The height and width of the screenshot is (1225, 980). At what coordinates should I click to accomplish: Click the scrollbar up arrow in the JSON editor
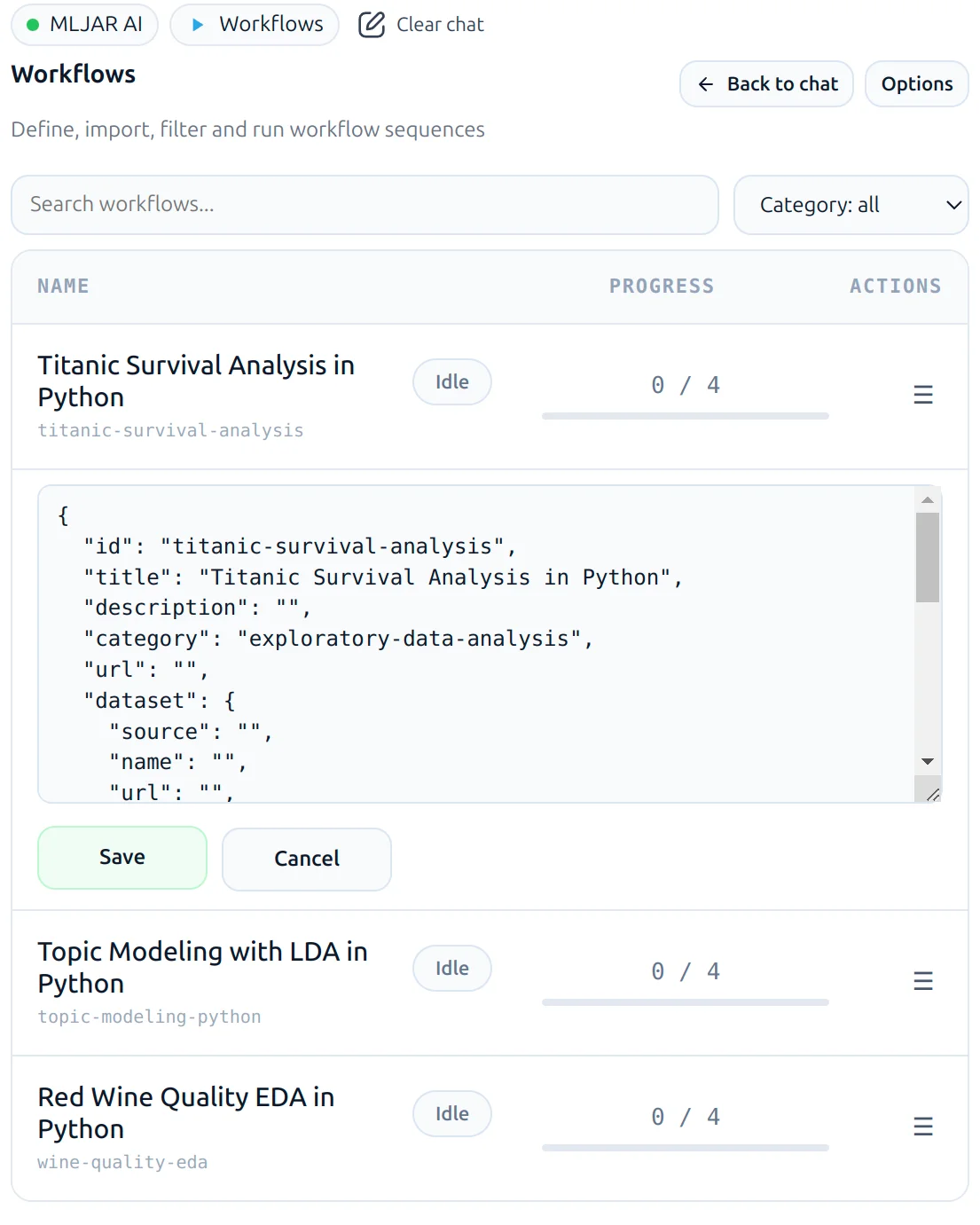(928, 499)
